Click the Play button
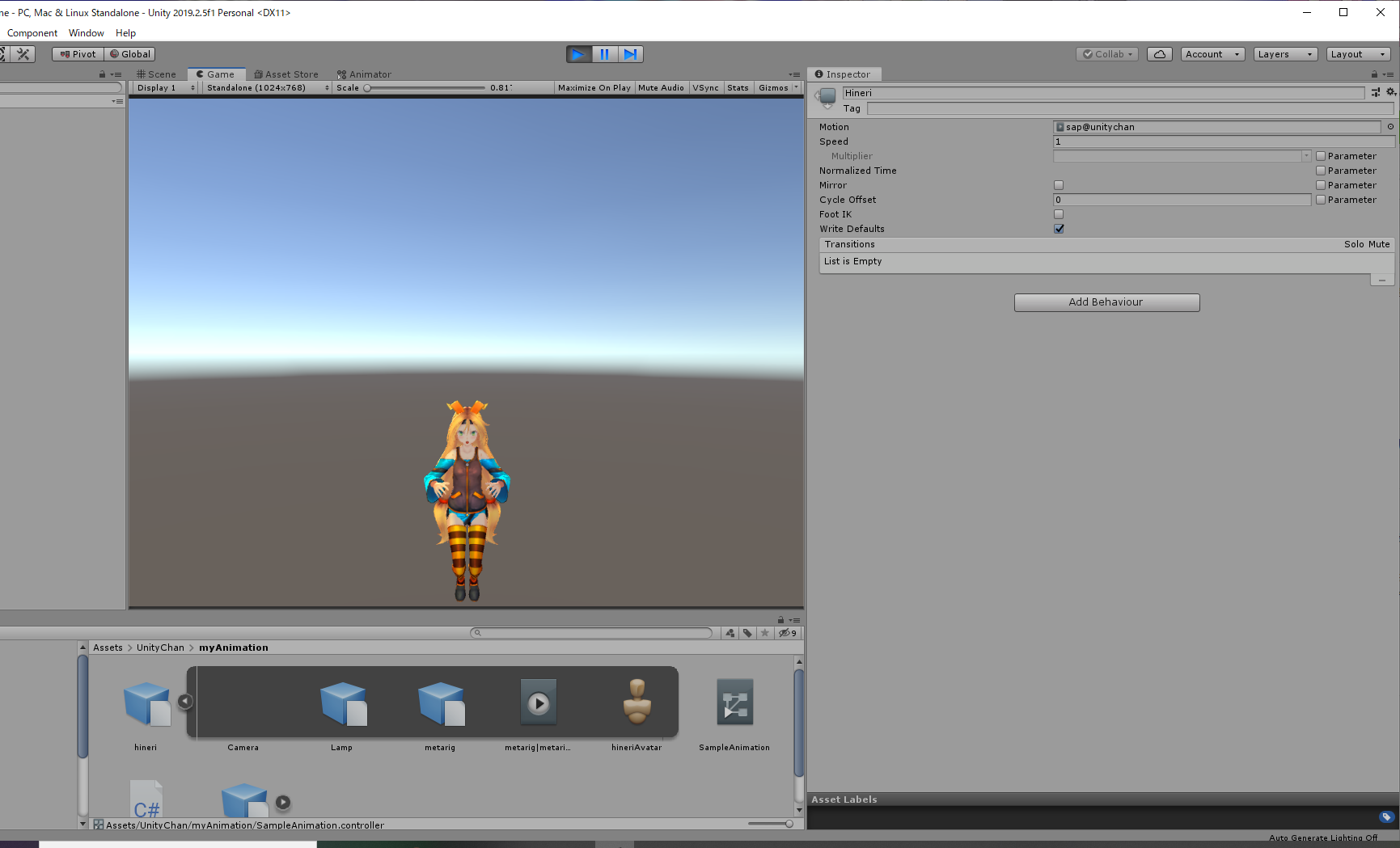 coord(578,54)
